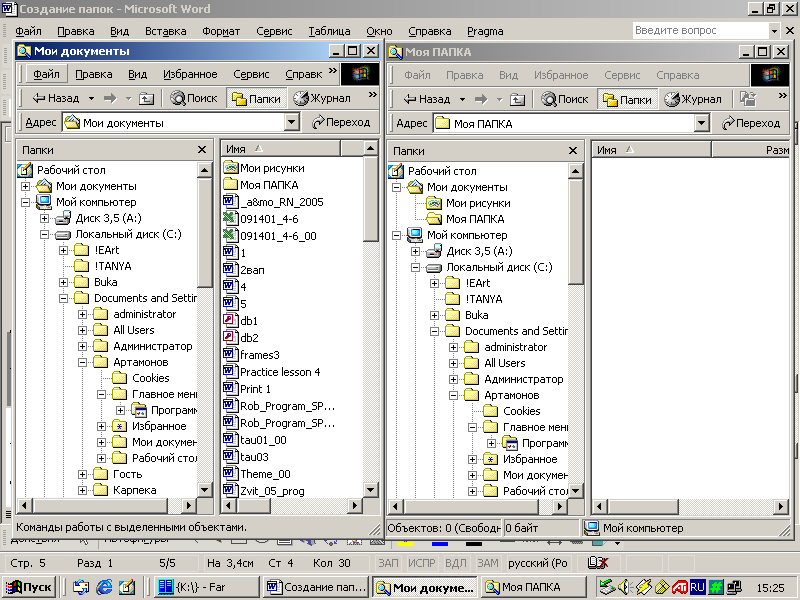The height and width of the screenshot is (600, 800).
Task: Select the db1 Access database file
Action: pos(241,321)
